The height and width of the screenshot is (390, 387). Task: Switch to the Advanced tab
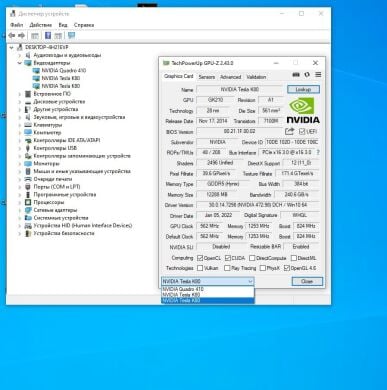click(230, 77)
